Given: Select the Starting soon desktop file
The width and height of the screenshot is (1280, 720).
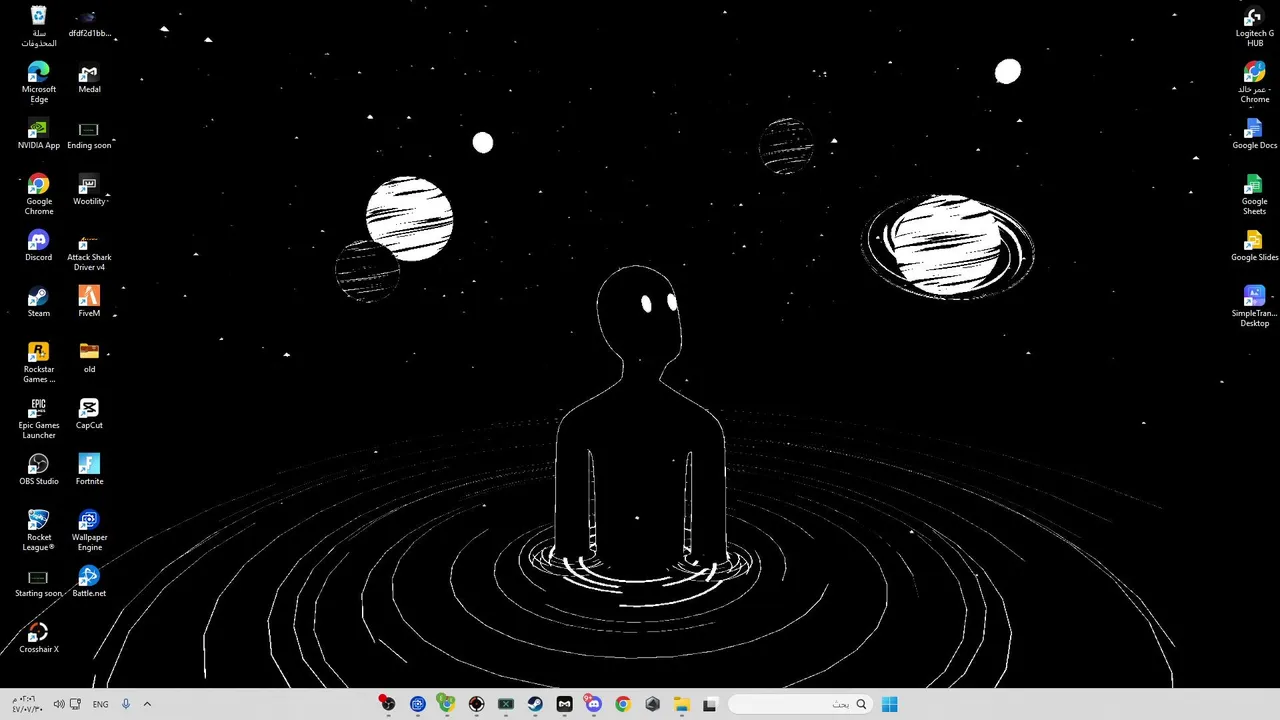Looking at the screenshot, I should (x=38, y=583).
